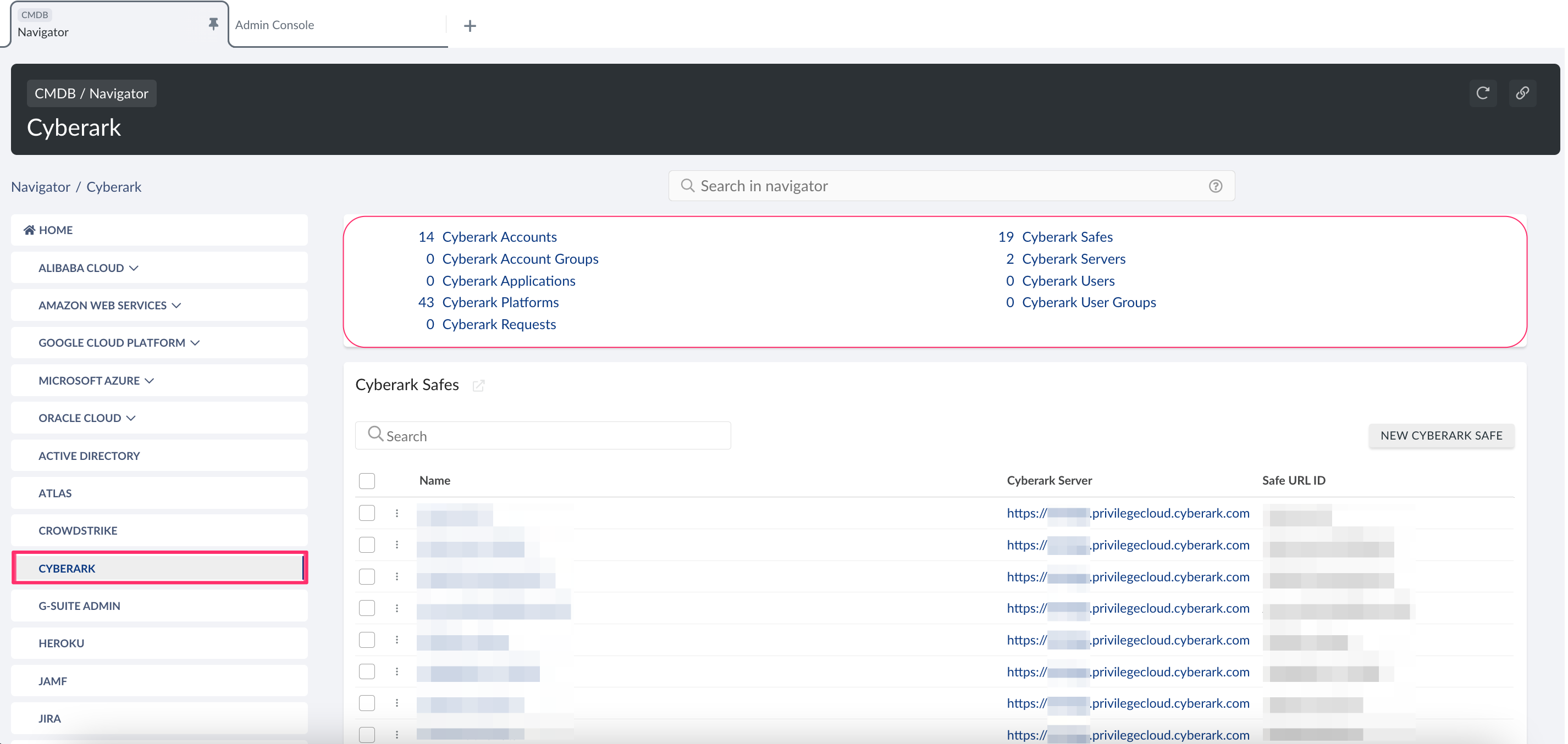Open a new browser tab with the plus icon
Screen dimensions: 1568x744
(470, 25)
